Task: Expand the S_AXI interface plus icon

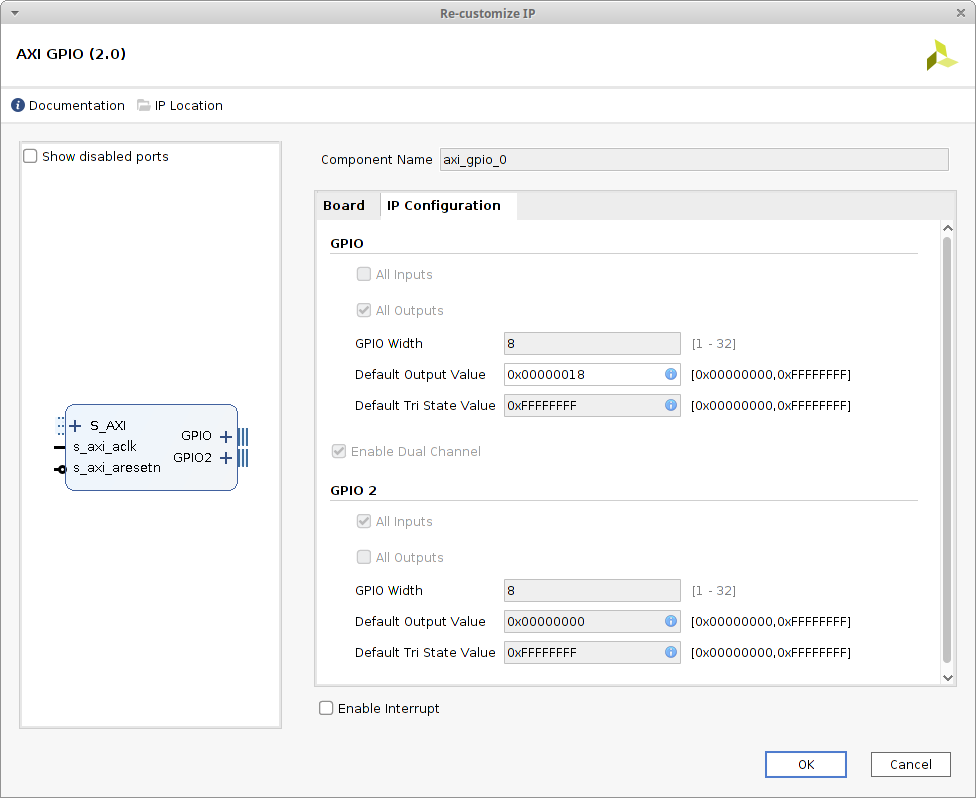Action: [76, 426]
